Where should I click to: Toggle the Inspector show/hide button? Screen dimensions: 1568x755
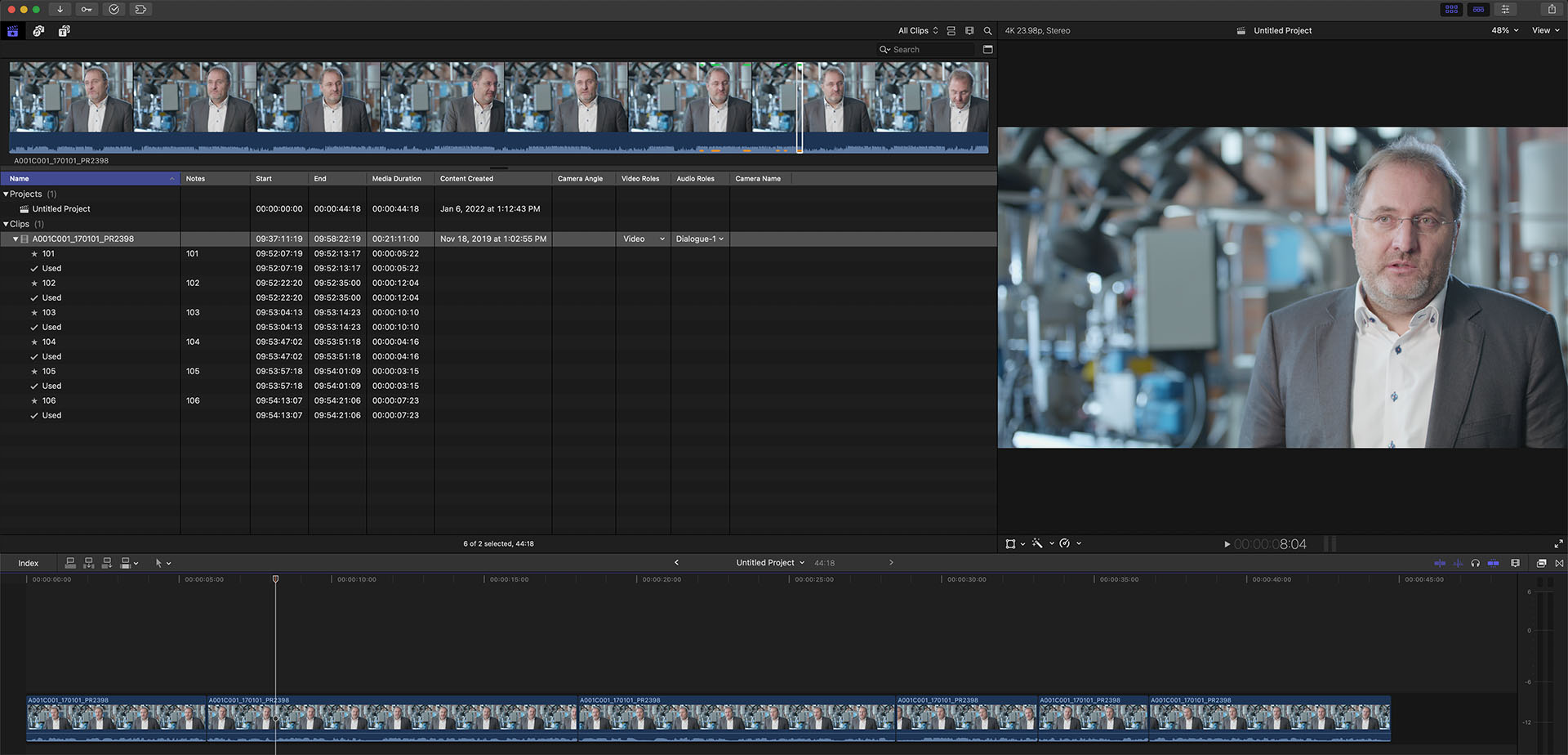pyautogui.click(x=1505, y=9)
